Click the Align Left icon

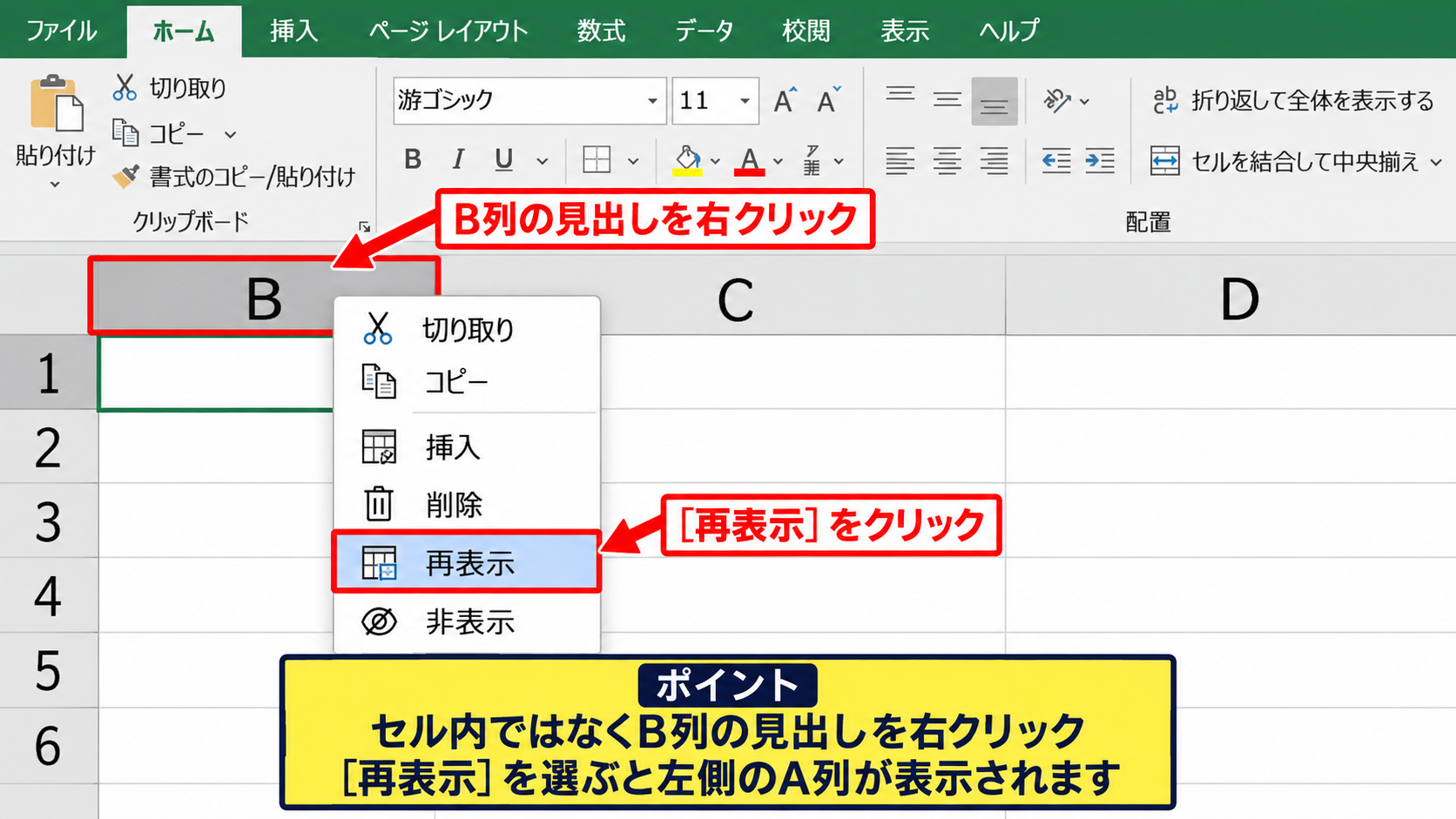click(x=900, y=161)
